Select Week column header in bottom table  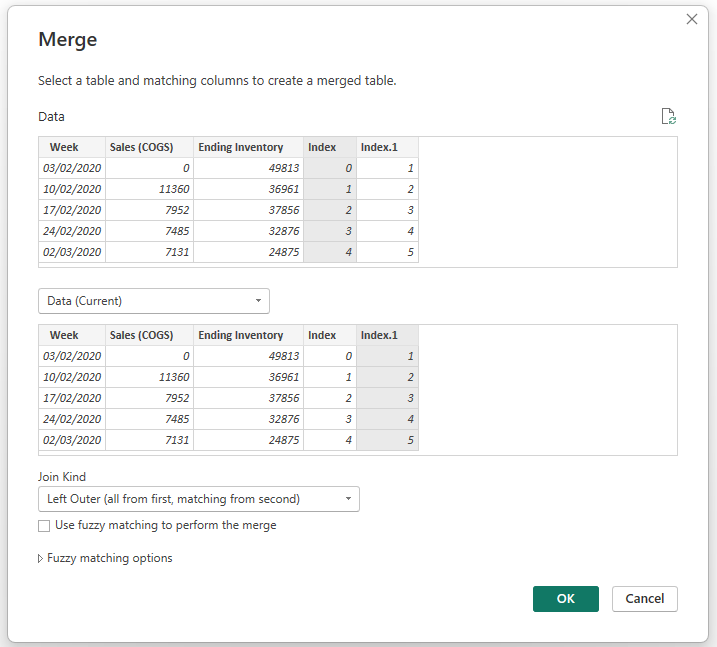72,335
